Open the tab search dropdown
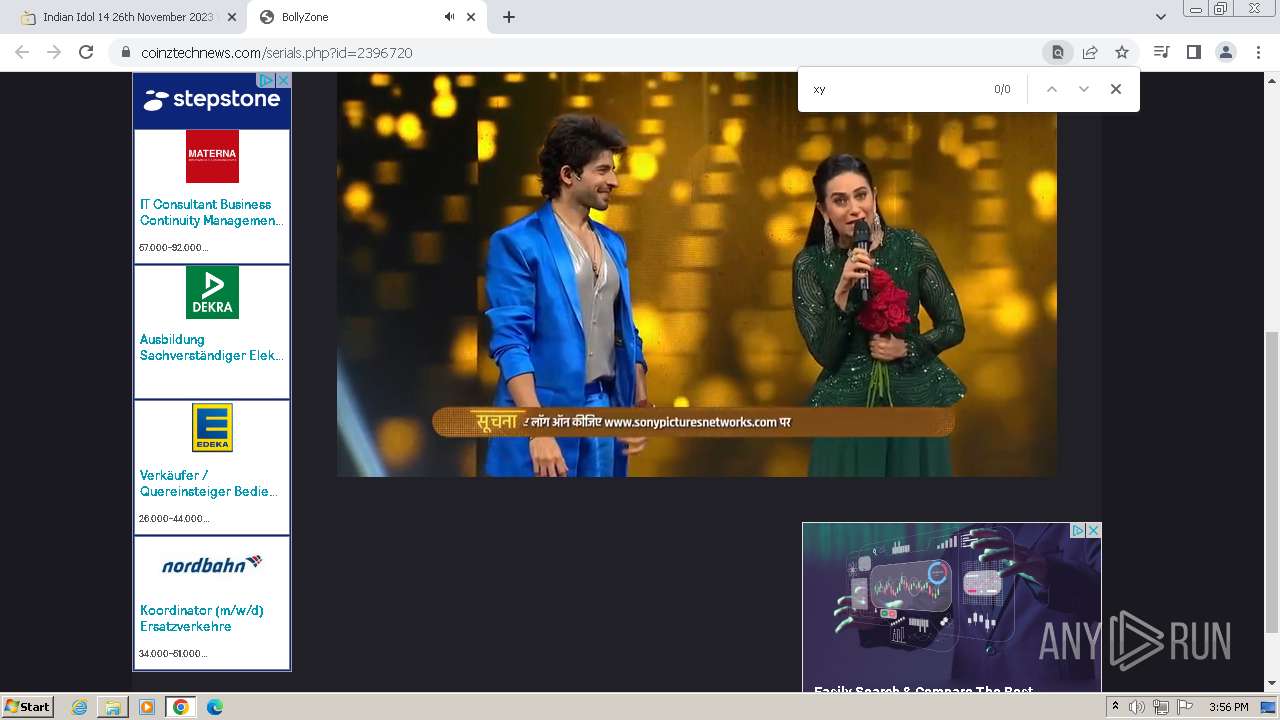Image resolution: width=1280 pixels, height=720 pixels. tap(1160, 17)
